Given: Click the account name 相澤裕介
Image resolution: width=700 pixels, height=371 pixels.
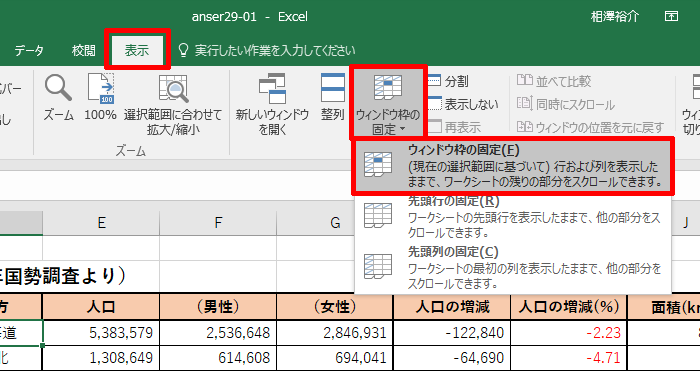Looking at the screenshot, I should [615, 17].
